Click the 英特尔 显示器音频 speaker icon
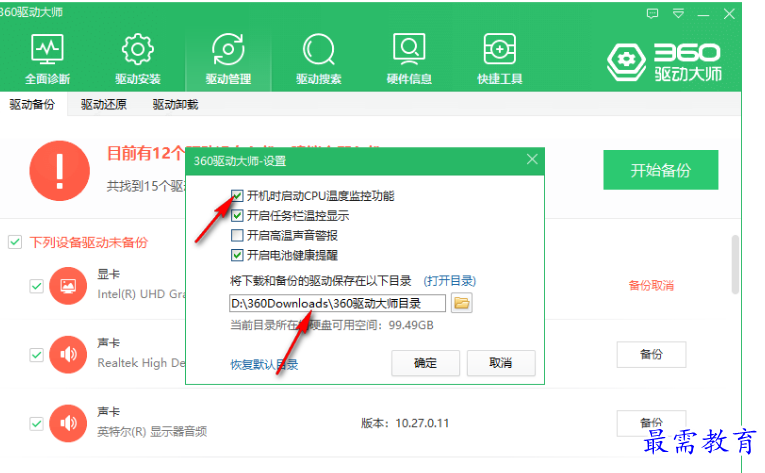765x473 pixels. click(68, 423)
